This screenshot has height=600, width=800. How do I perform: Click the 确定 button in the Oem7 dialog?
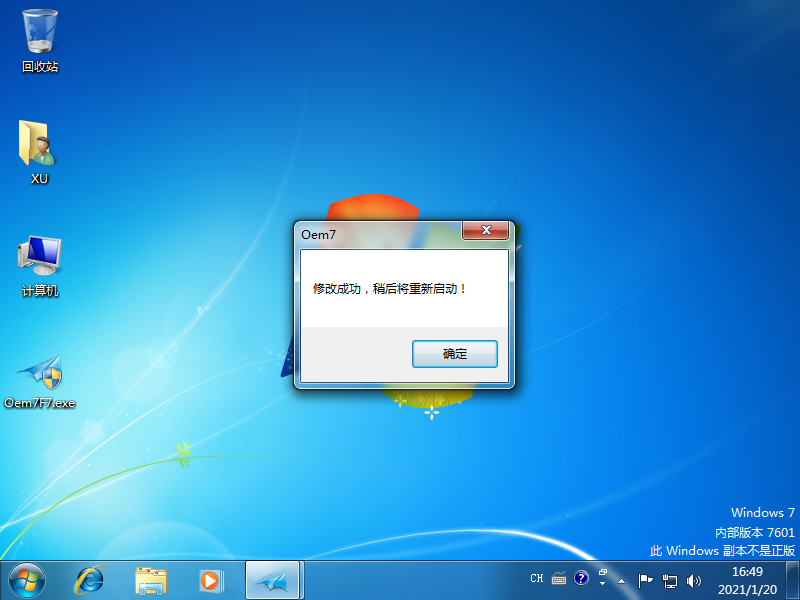[455, 353]
